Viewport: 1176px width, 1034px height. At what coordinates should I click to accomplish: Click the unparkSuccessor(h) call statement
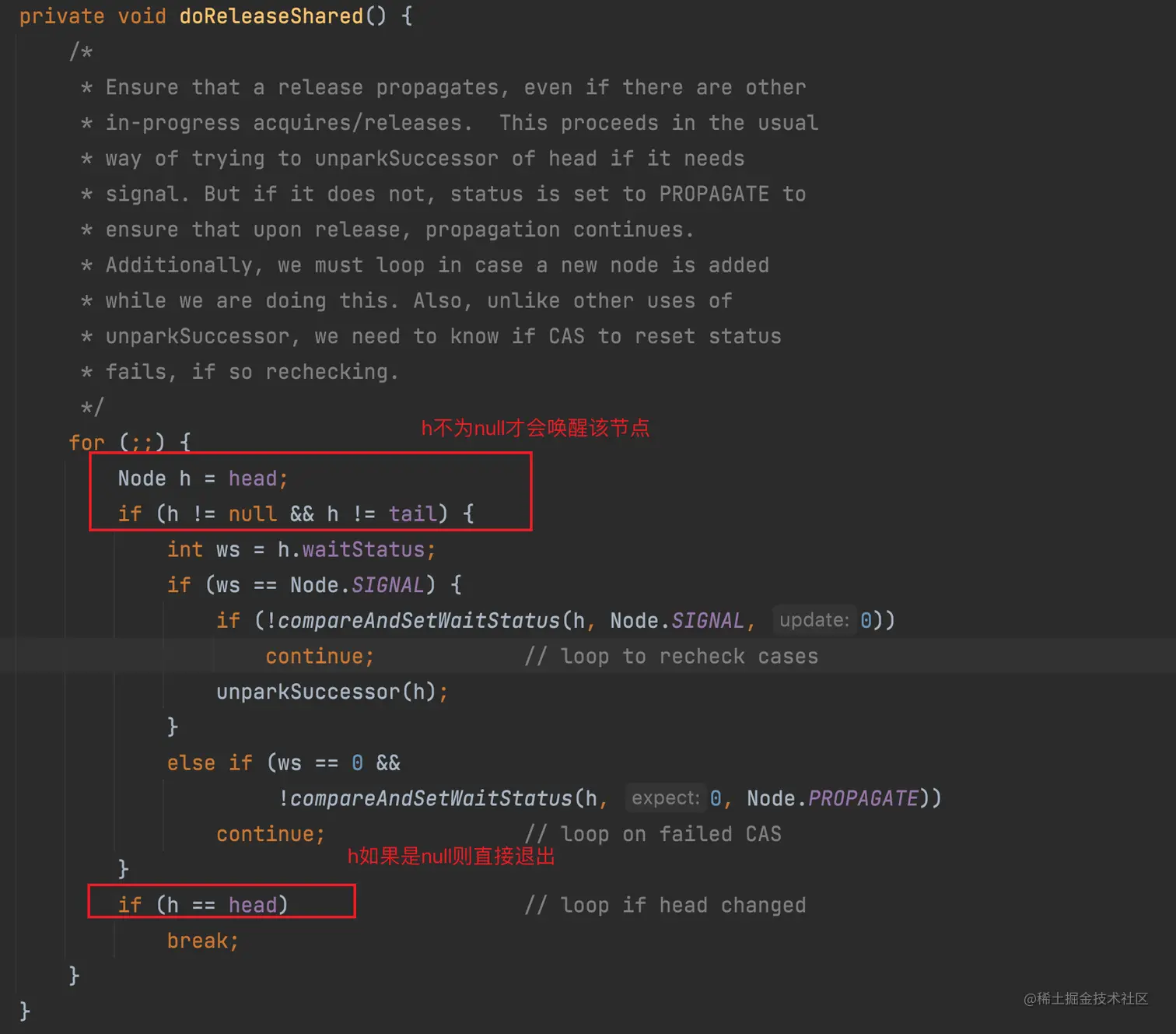pyautogui.click(x=332, y=692)
